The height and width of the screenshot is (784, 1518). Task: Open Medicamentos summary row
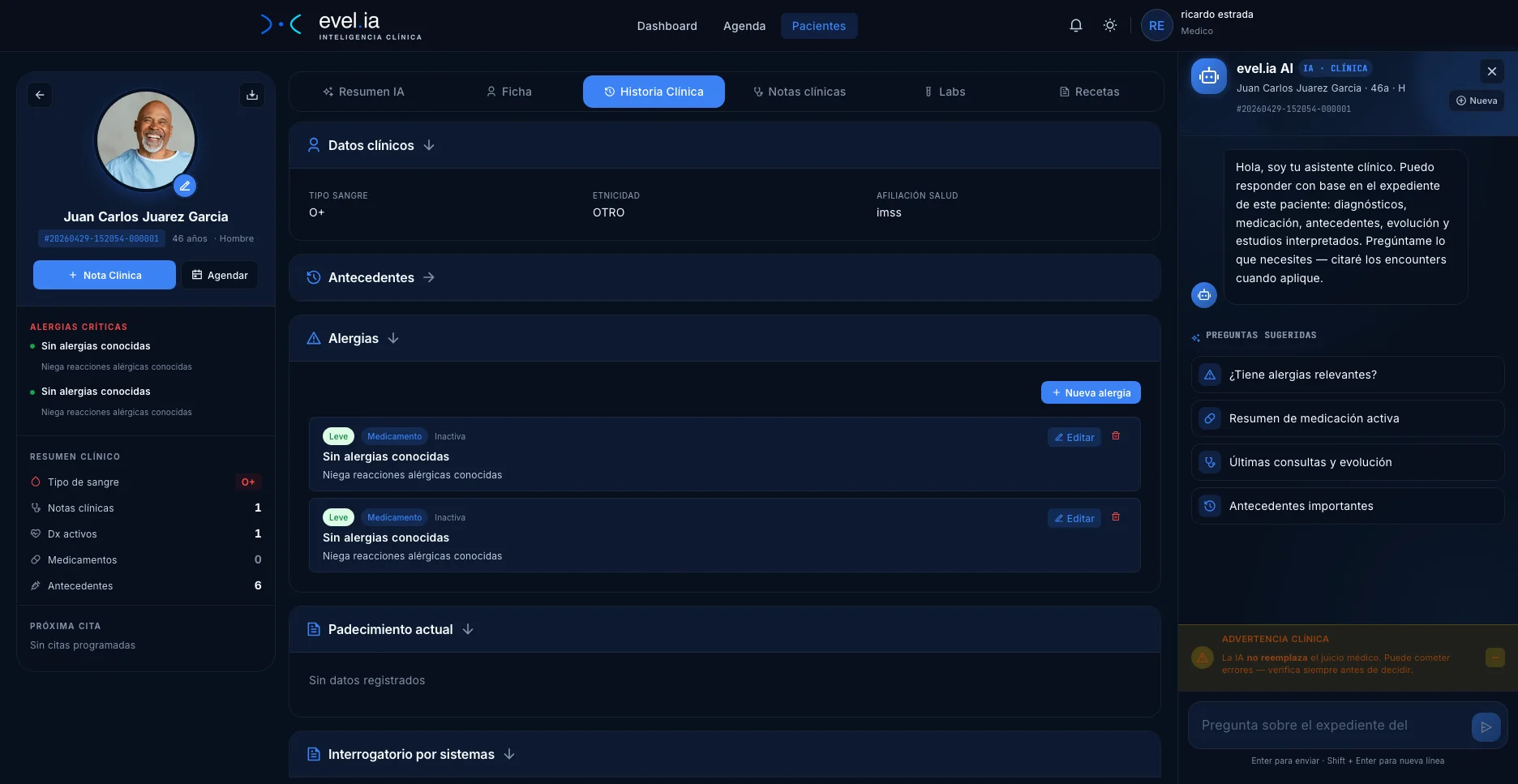146,559
